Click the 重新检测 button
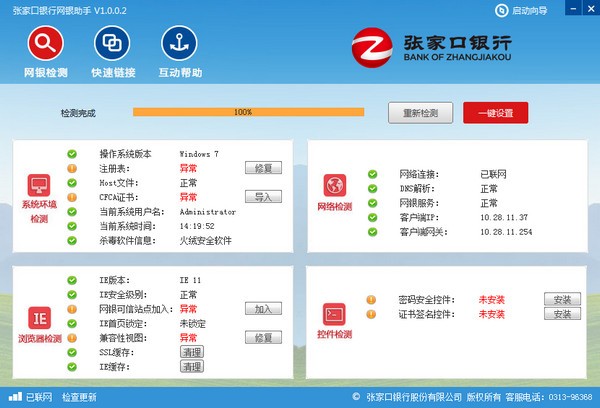600x408 pixels. (x=421, y=113)
